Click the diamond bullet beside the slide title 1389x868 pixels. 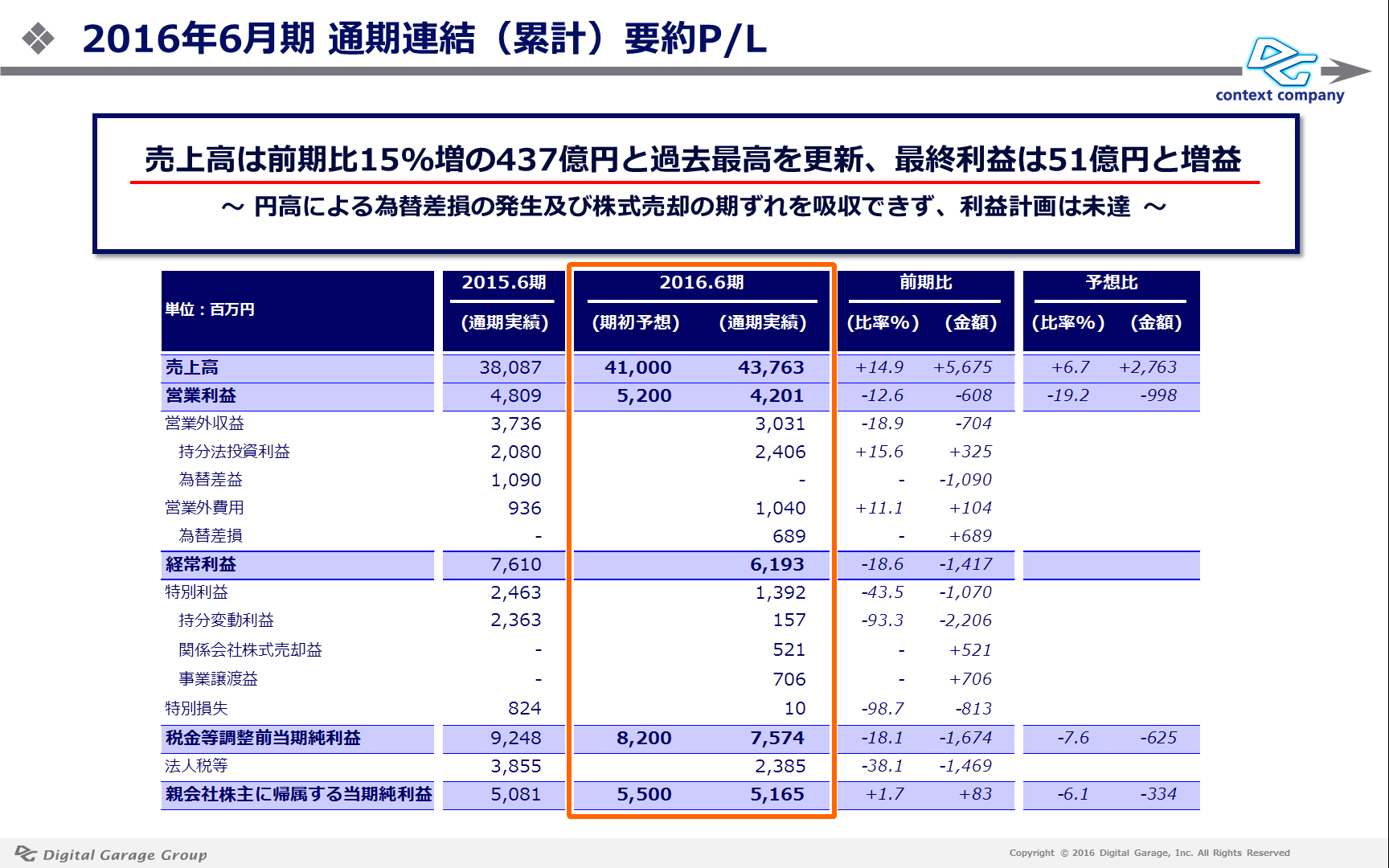38,39
